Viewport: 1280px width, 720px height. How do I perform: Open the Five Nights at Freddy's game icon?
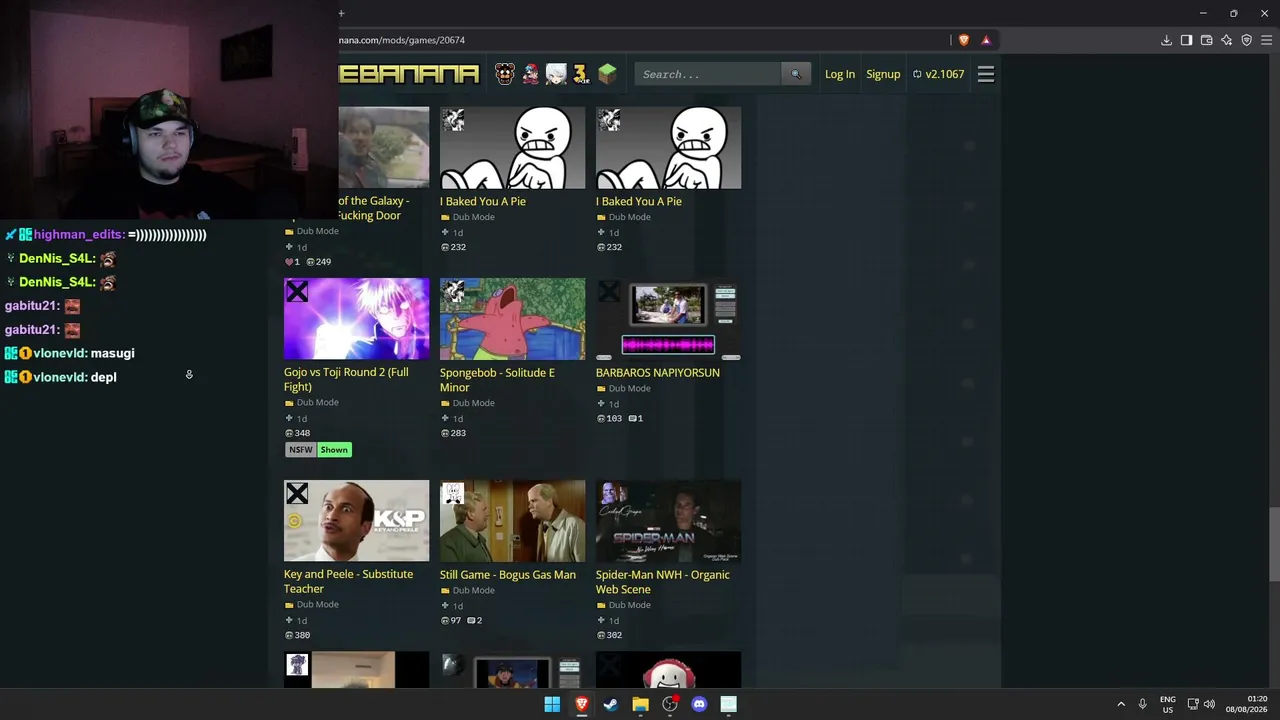click(x=505, y=74)
